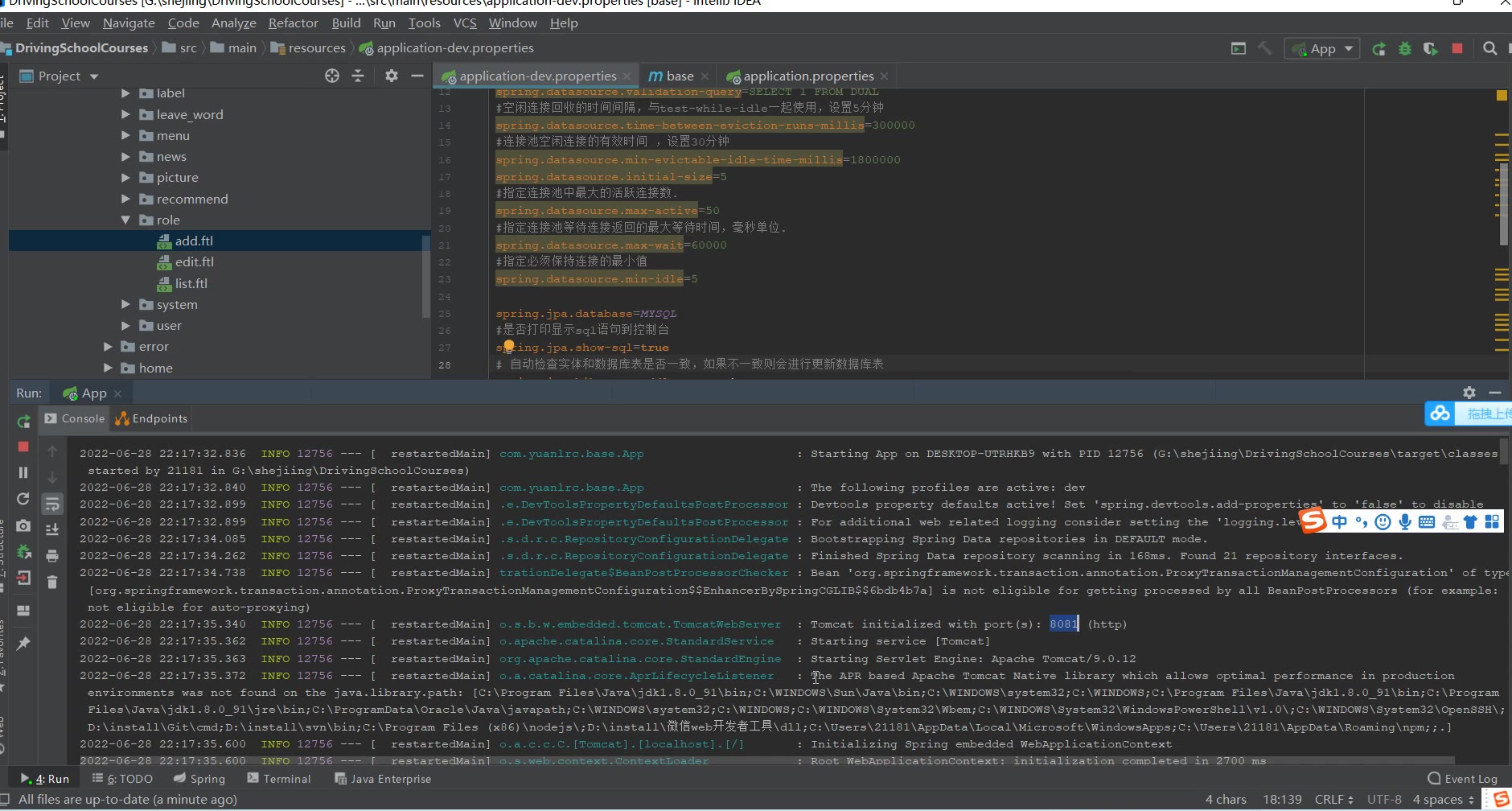Switch to application.properties tab
Viewport: 1512px width, 811px height.
[807, 76]
